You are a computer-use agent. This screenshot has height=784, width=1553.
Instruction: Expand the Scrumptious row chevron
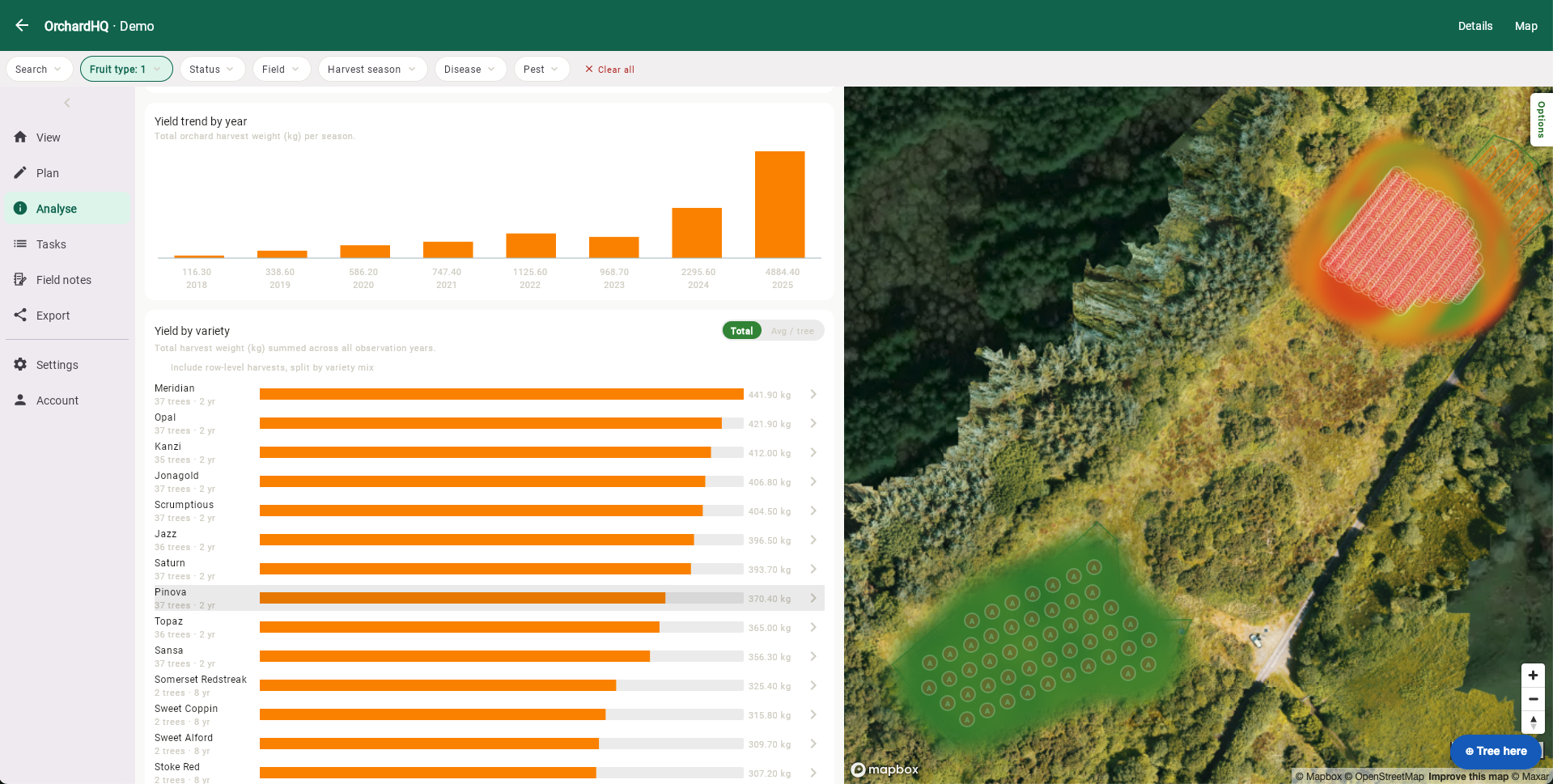(x=813, y=511)
